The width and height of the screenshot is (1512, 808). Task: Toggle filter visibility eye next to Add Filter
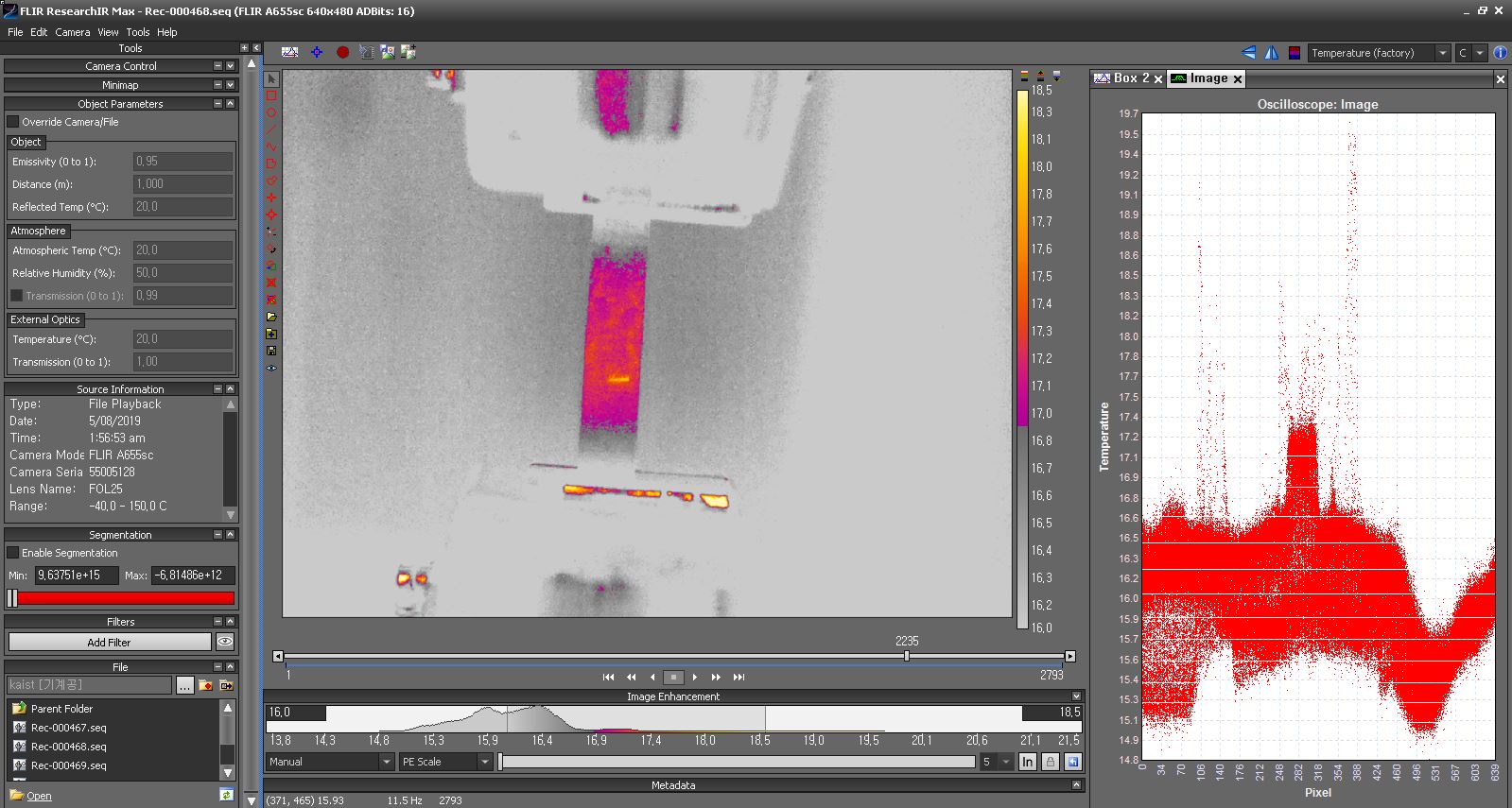click(x=225, y=642)
